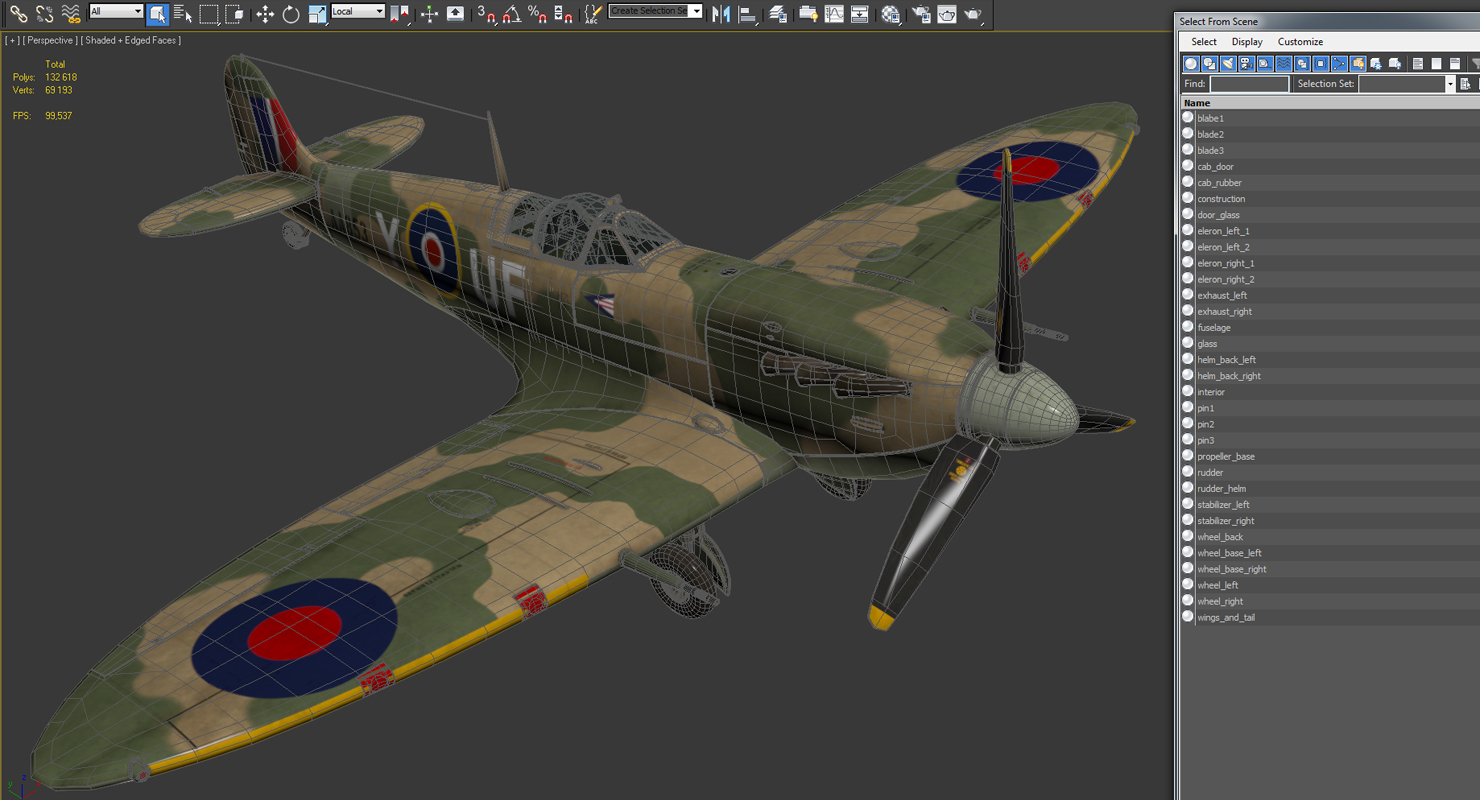Choose the Select and Move tool
The image size is (1480, 800).
click(x=265, y=14)
